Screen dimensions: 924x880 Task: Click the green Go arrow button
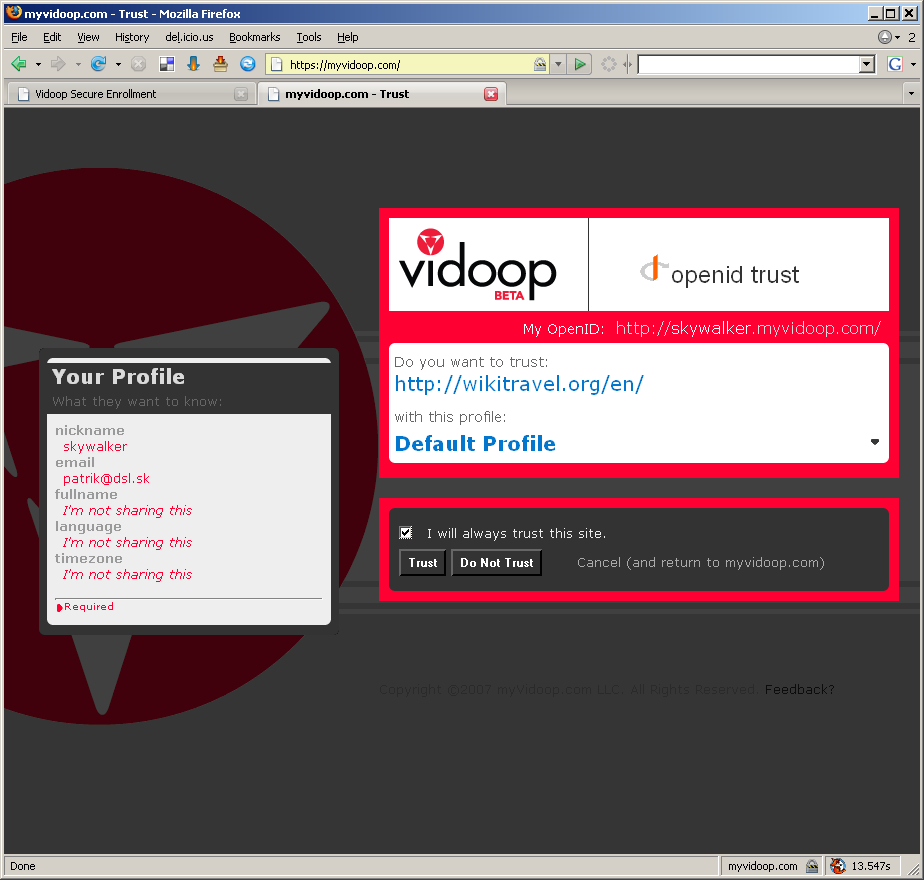[x=580, y=64]
